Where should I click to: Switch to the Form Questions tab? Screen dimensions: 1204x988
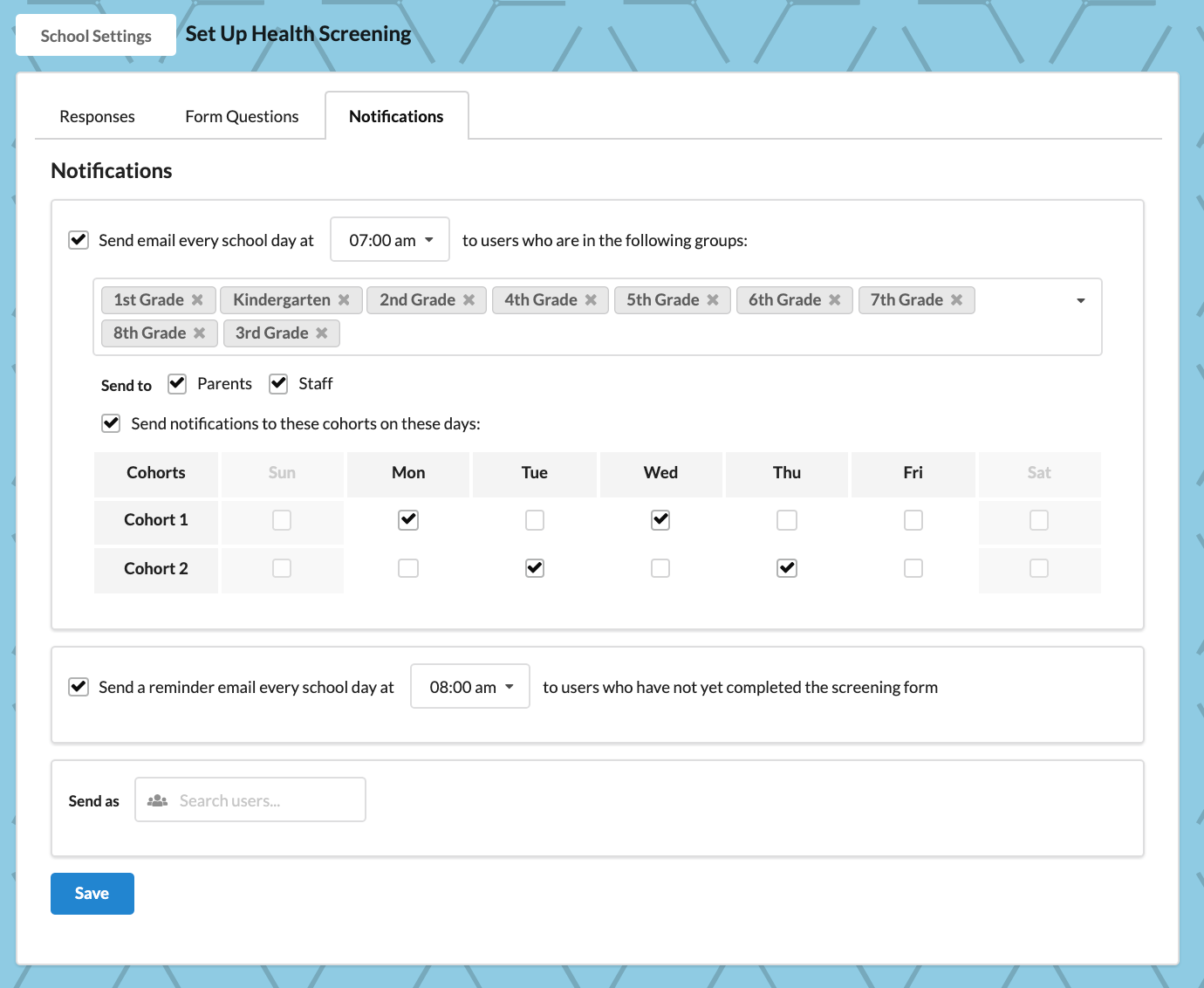click(x=242, y=116)
